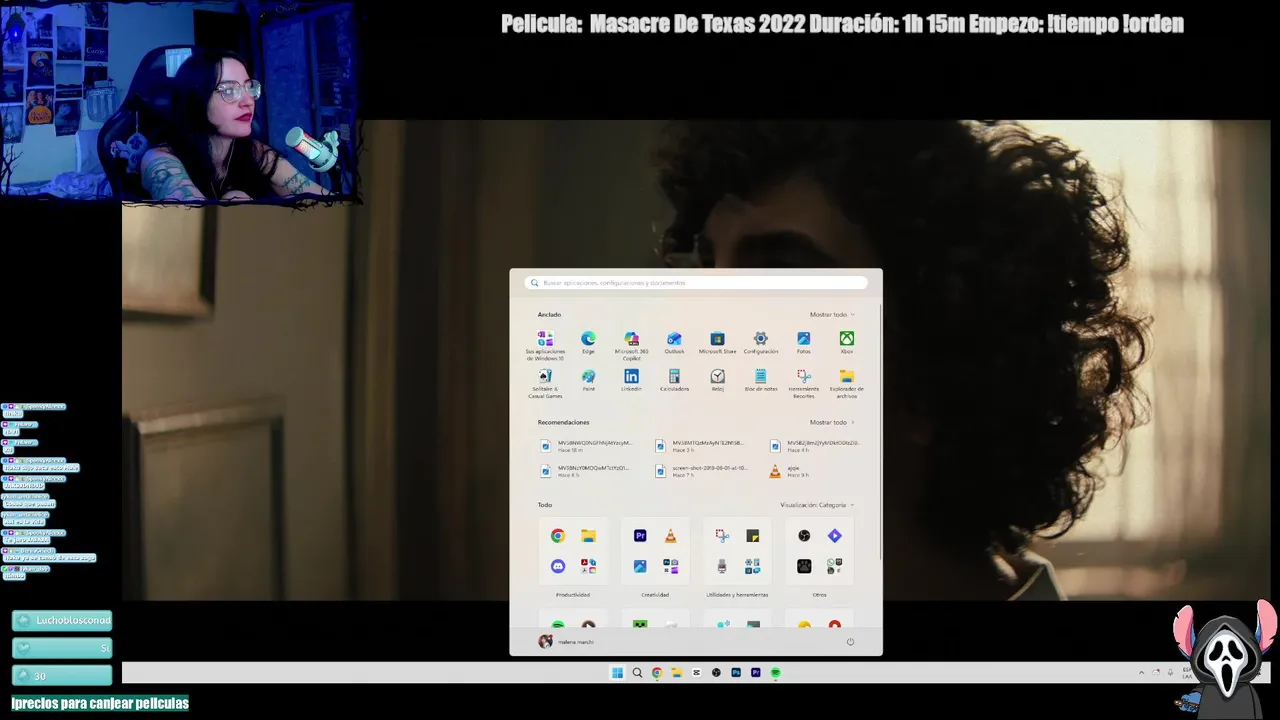Image resolution: width=1280 pixels, height=720 pixels.
Task: Open Sus aplicaciones de Windows 10
Action: [x=545, y=346]
